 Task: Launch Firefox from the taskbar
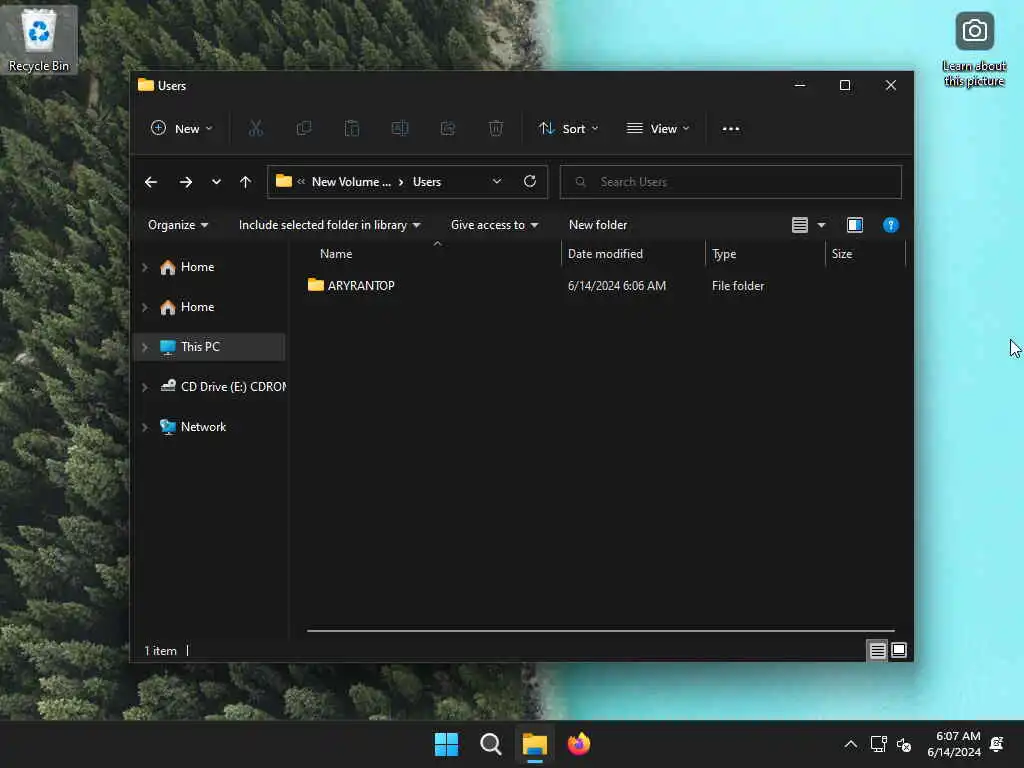pyautogui.click(x=579, y=744)
